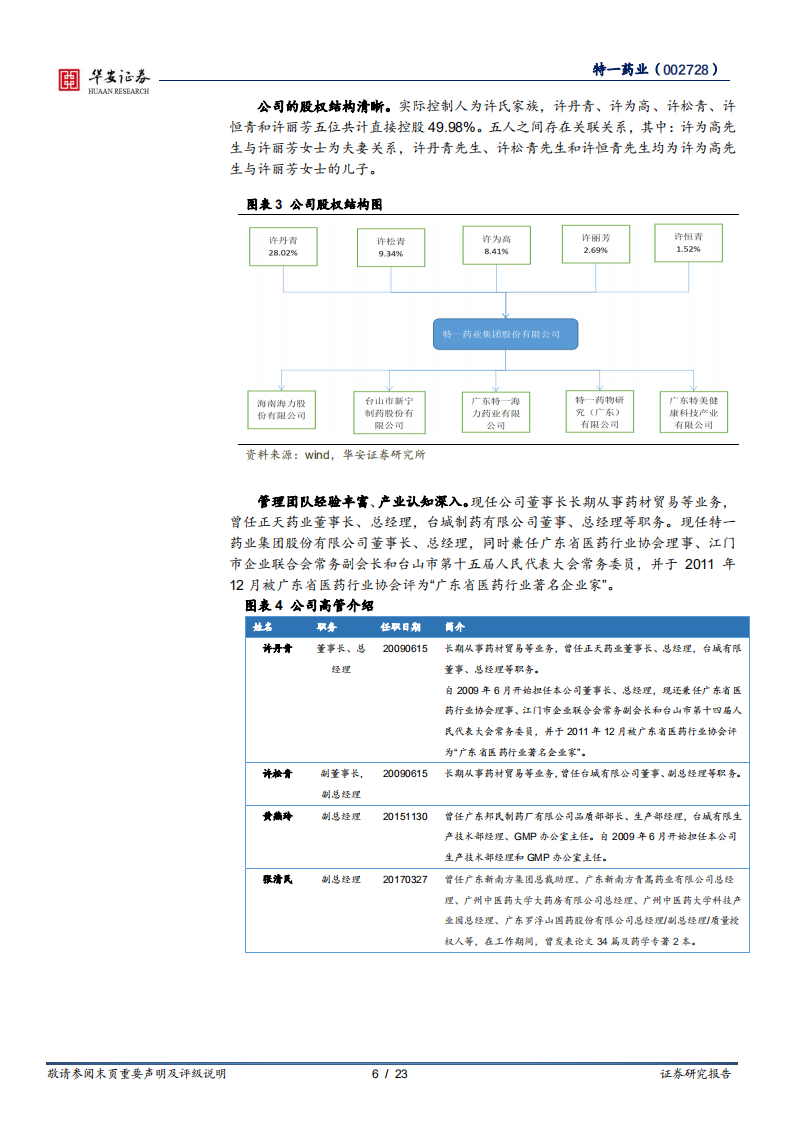Click the 姓名 column header in the table

(x=263, y=627)
